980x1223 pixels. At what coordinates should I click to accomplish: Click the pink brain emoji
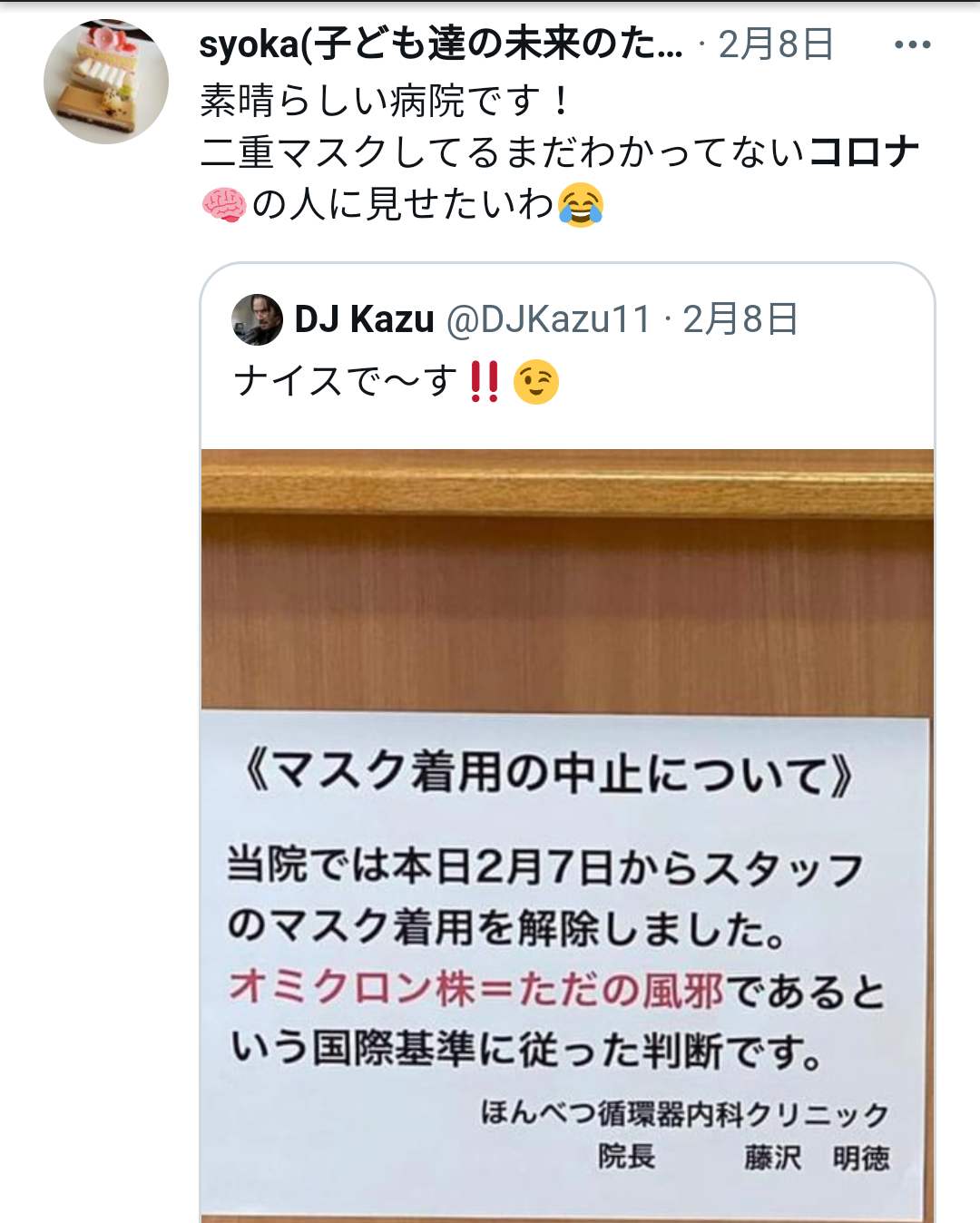point(223,204)
